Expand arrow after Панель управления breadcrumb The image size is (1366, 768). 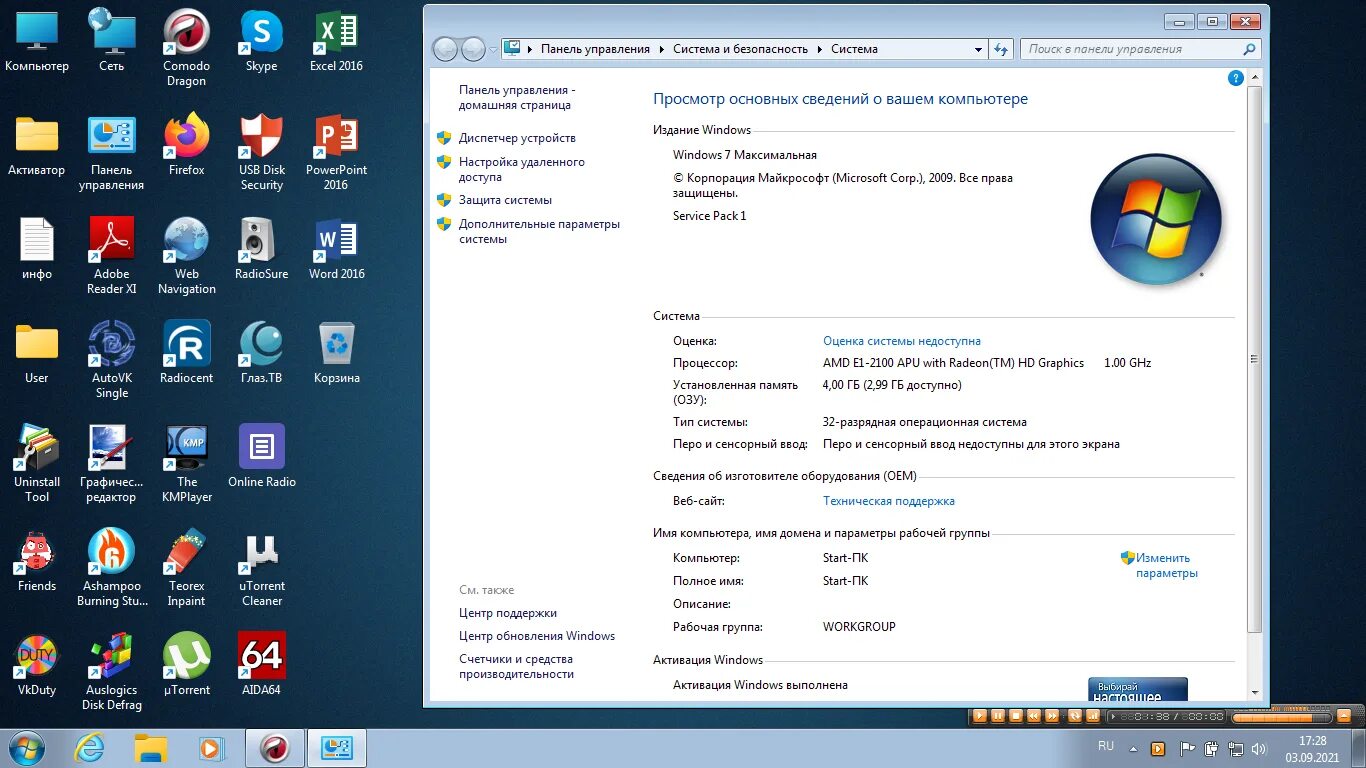pyautogui.click(x=661, y=49)
